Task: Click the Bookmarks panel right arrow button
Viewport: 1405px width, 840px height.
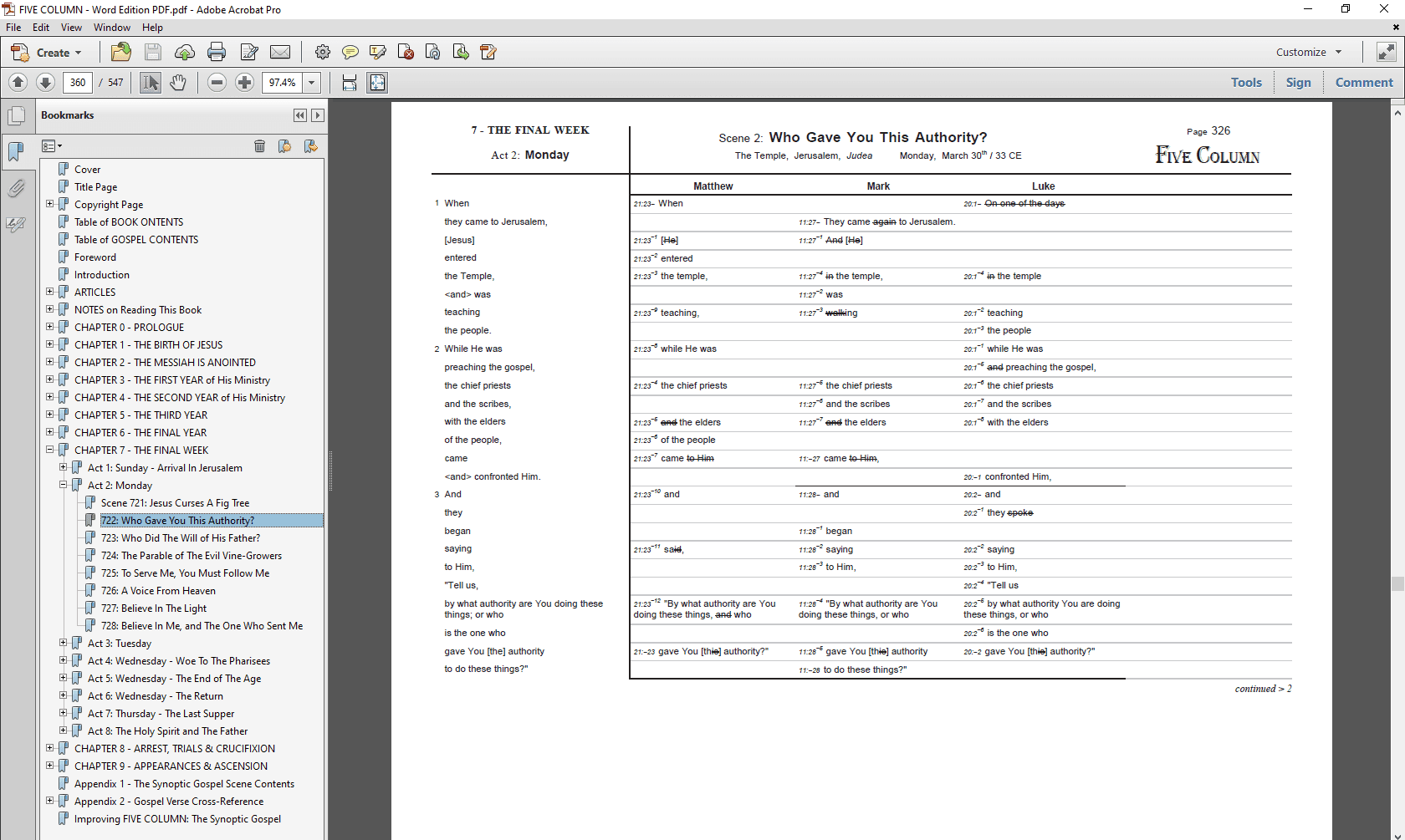Action: click(317, 115)
